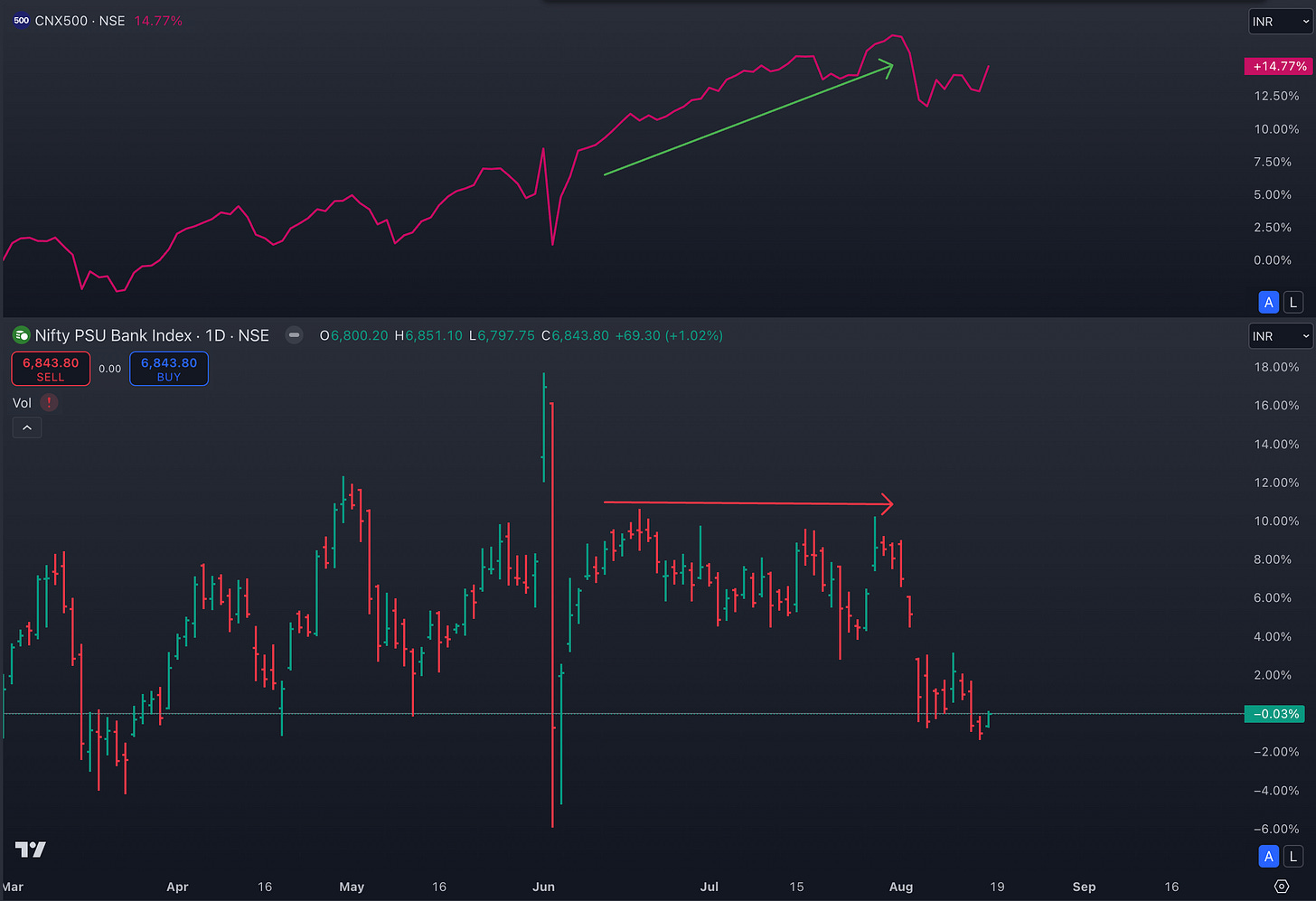Toggle log scale L on the upper pane
The width and height of the screenshot is (1316, 901).
coord(1293,303)
